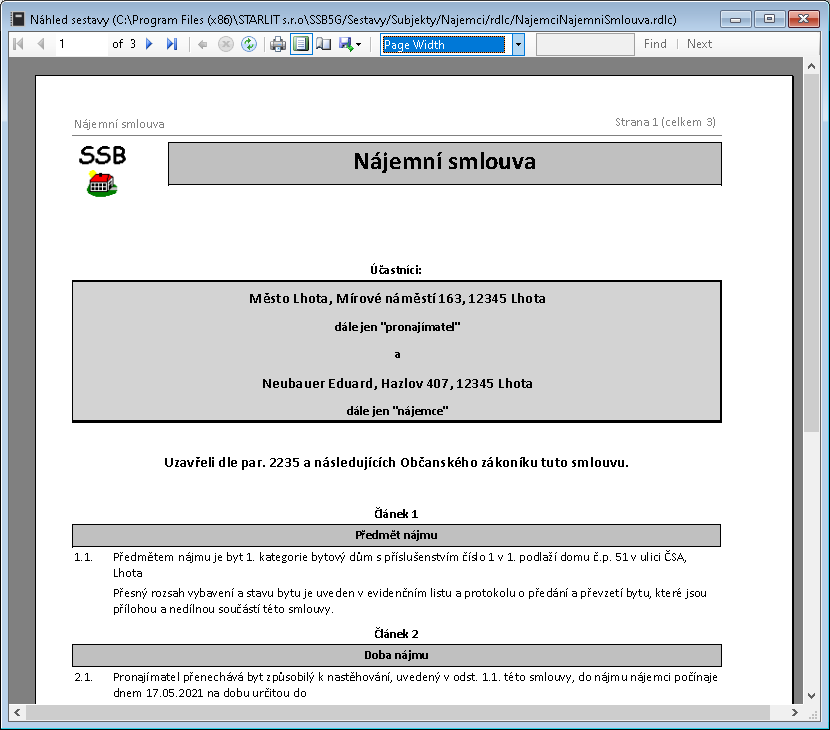The image size is (830, 730).
Task: Toggle print layout view mode
Action: pos(301,44)
